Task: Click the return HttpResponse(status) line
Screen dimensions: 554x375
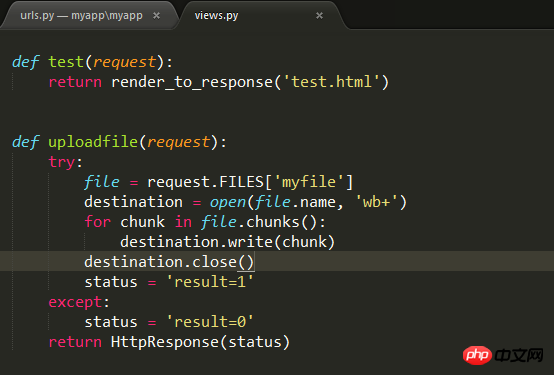Action: pyautogui.click(x=169, y=342)
